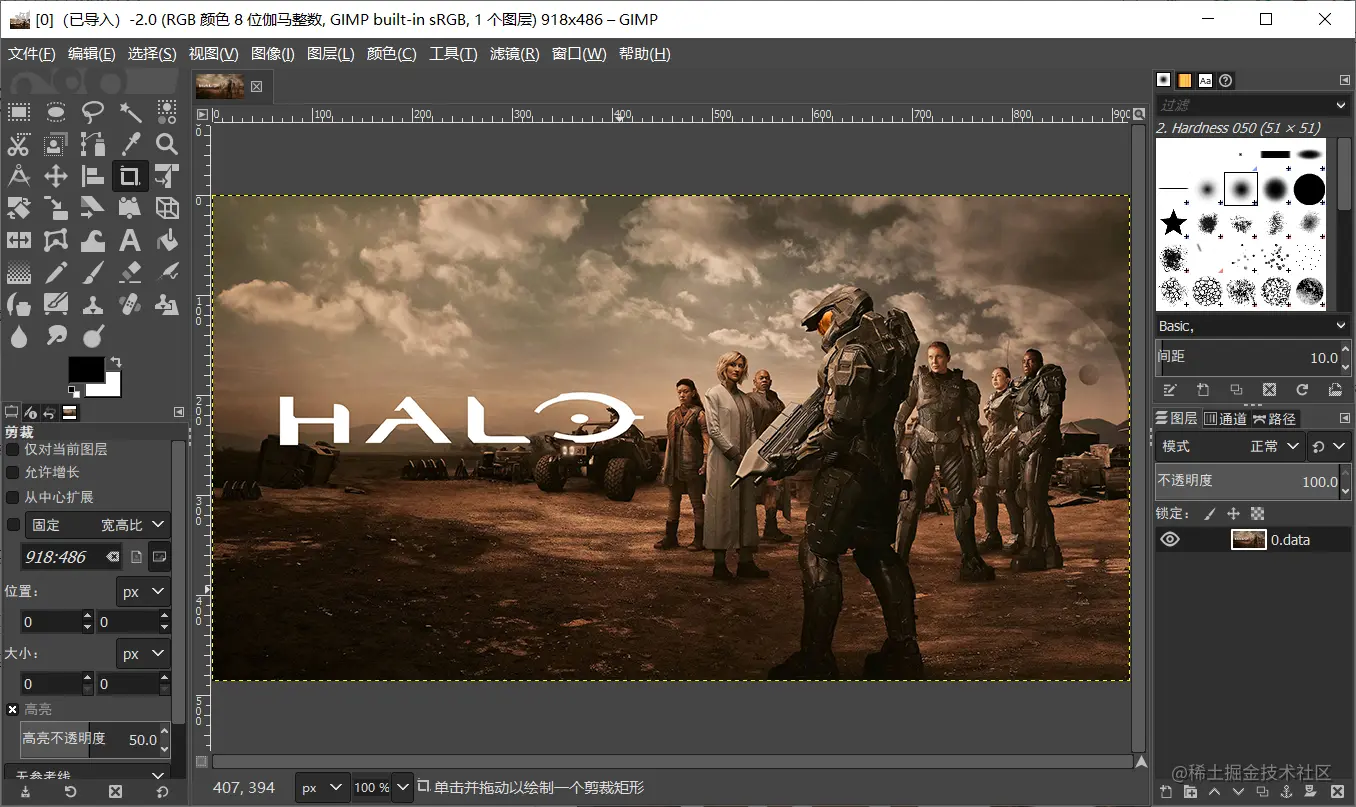Viewport: 1356px width, 807px height.
Task: Select the Rotate tool
Action: pyautogui.click(x=19, y=209)
